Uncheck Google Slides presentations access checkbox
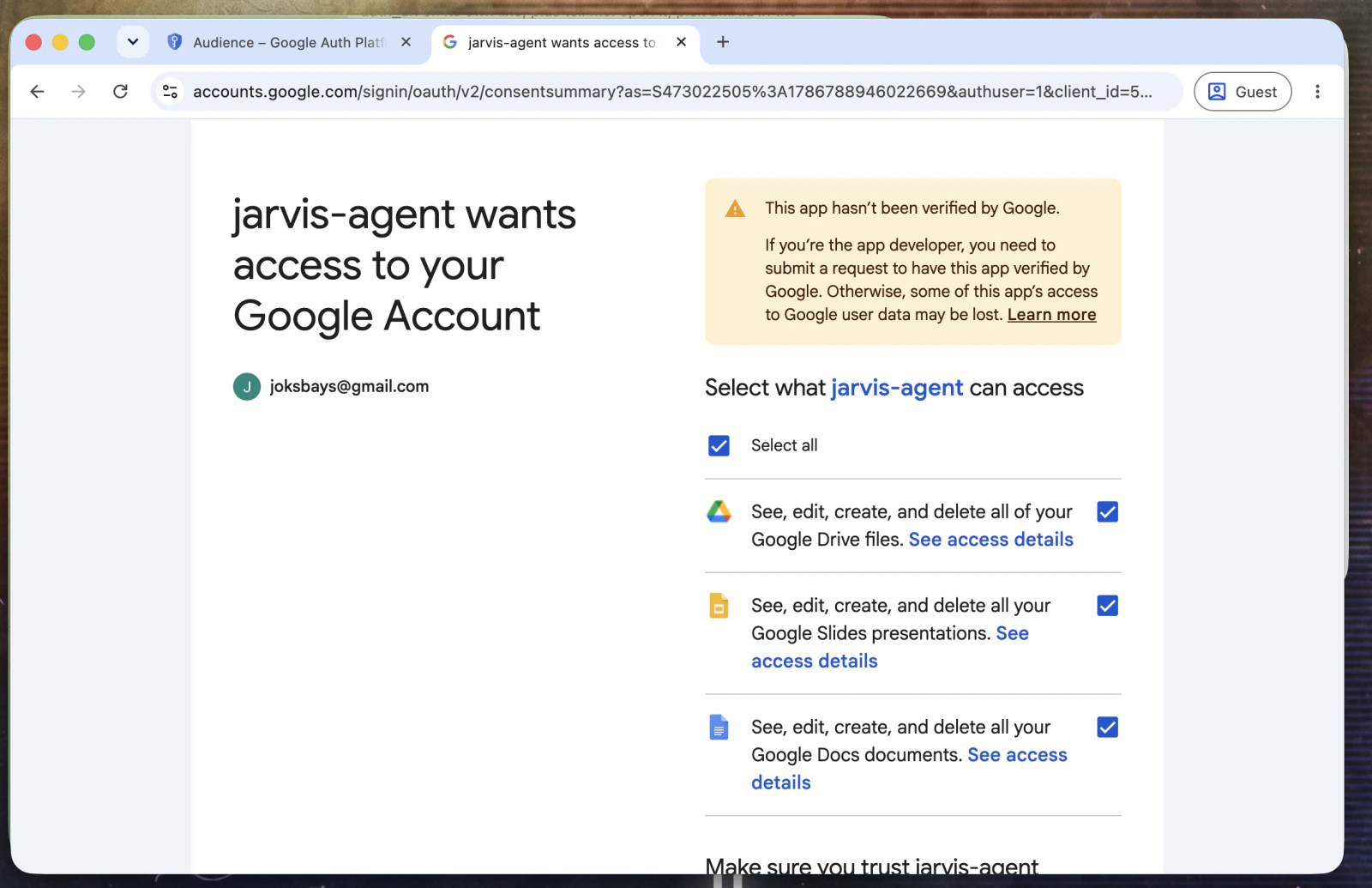This screenshot has width=1372, height=888. 1108,606
